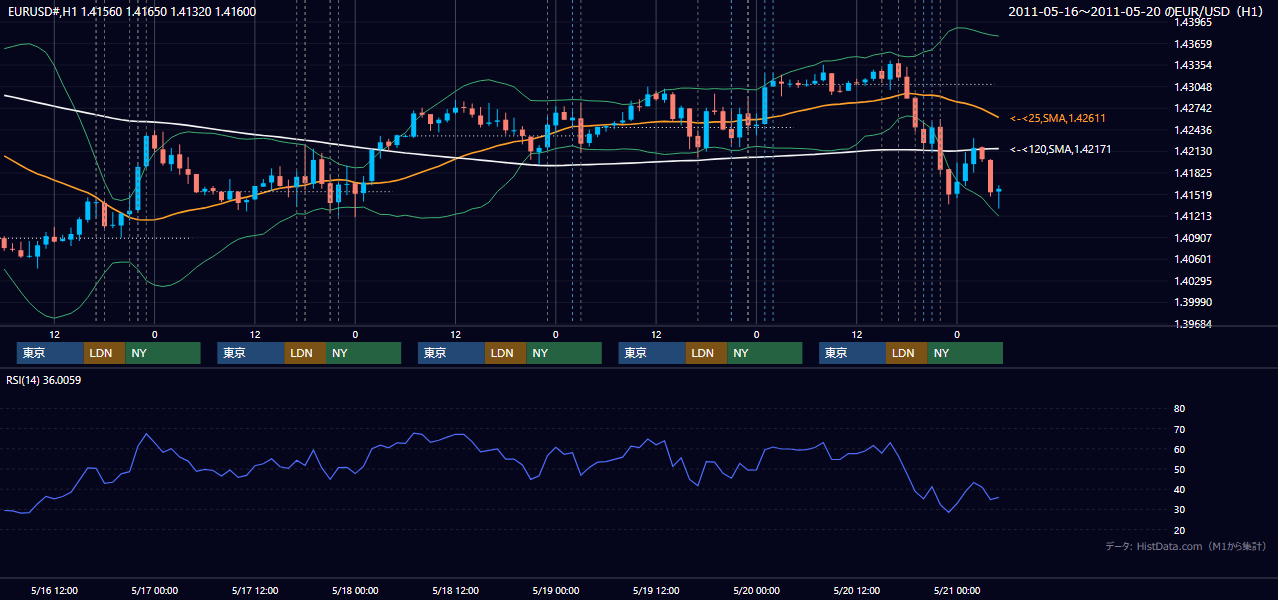
Task: Select the 25 SMA 1.42611 label
Action: tap(1058, 118)
